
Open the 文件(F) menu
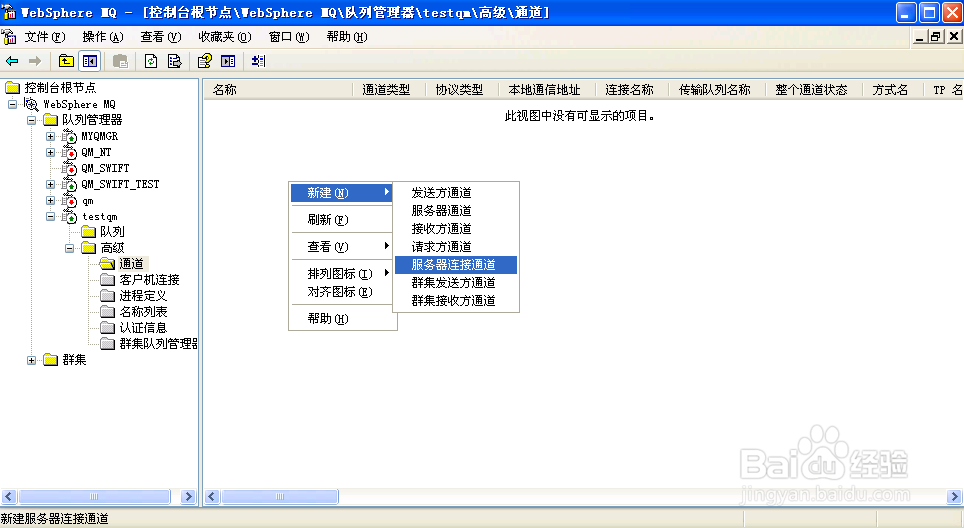44,37
